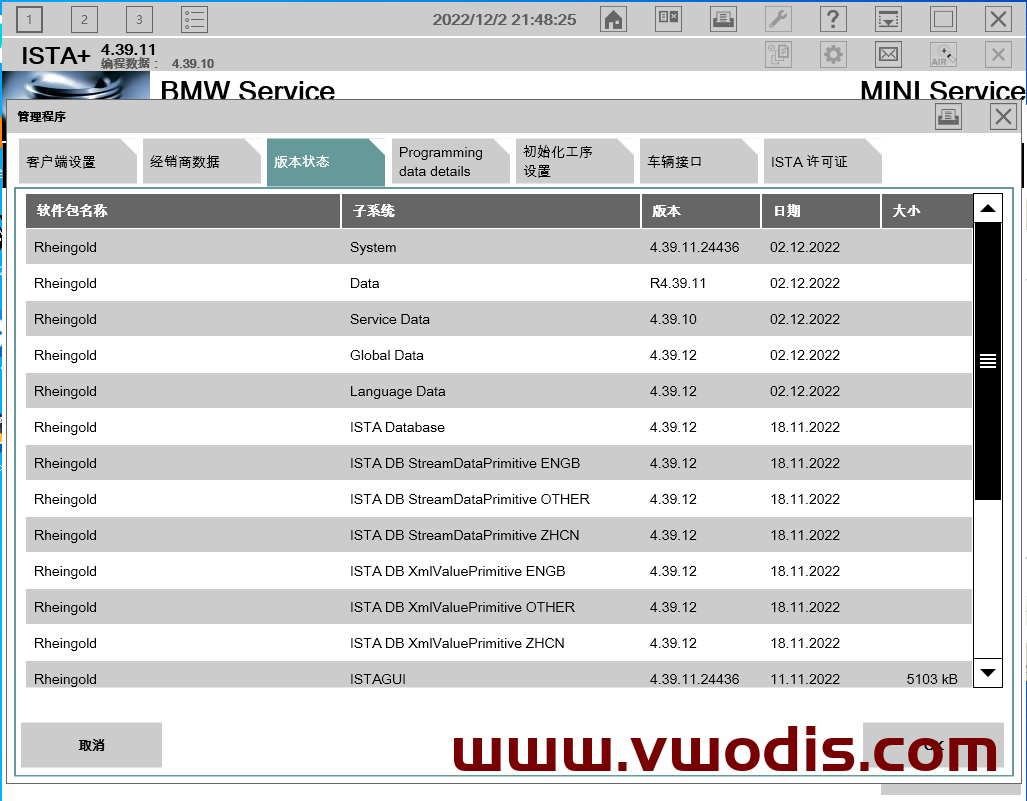Open the 初始化工序设置 tab
This screenshot has height=801, width=1027.
pos(574,161)
